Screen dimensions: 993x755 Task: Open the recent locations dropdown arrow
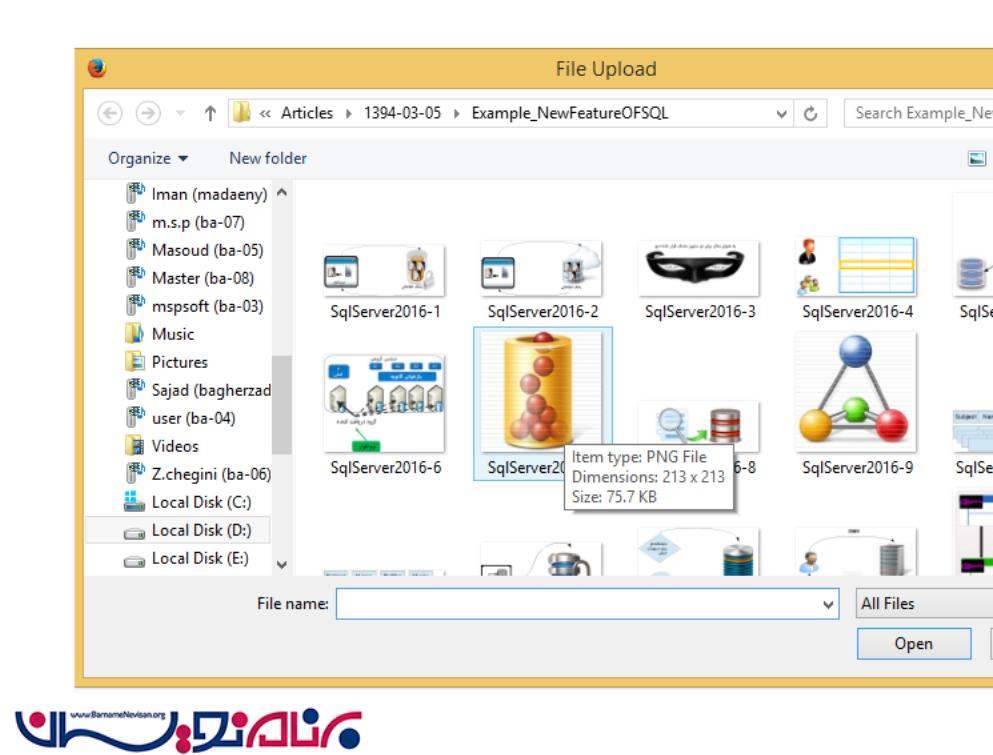(x=180, y=113)
